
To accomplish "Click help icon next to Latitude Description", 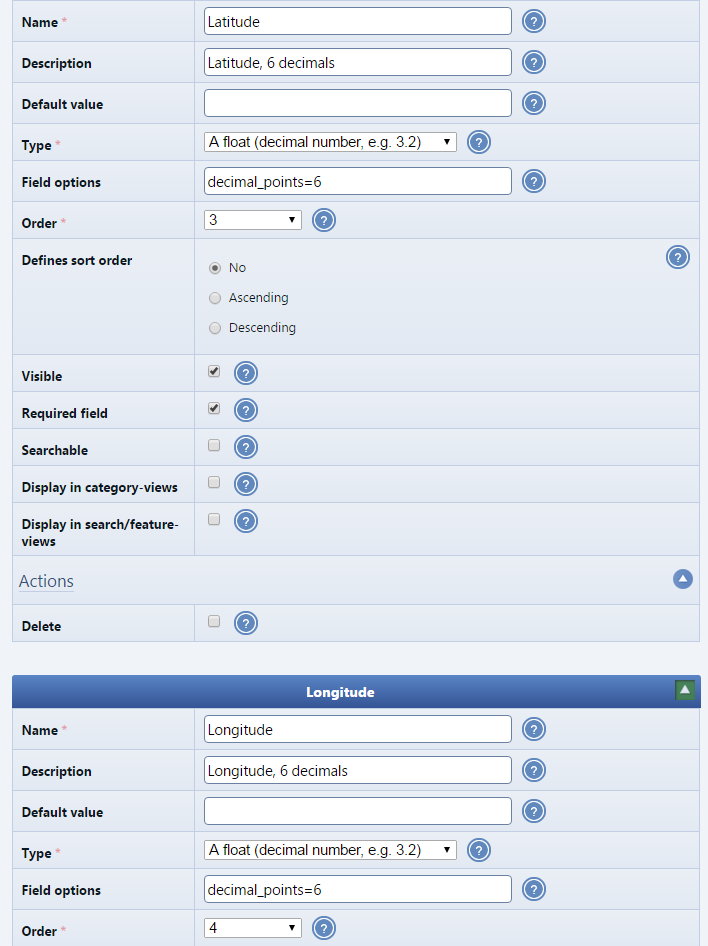I will [x=534, y=62].
